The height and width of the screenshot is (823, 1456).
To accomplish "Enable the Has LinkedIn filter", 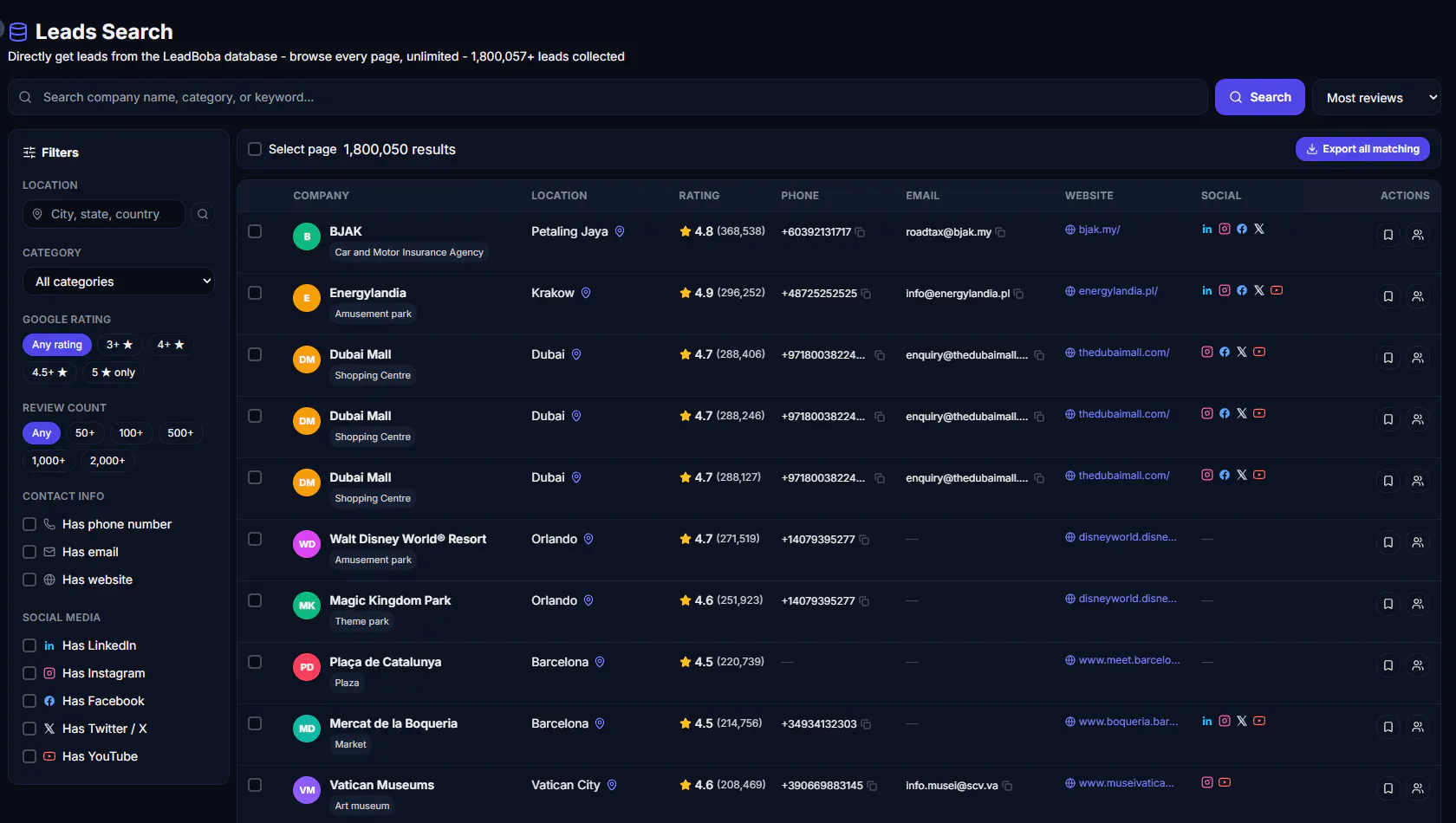I will tap(29, 645).
